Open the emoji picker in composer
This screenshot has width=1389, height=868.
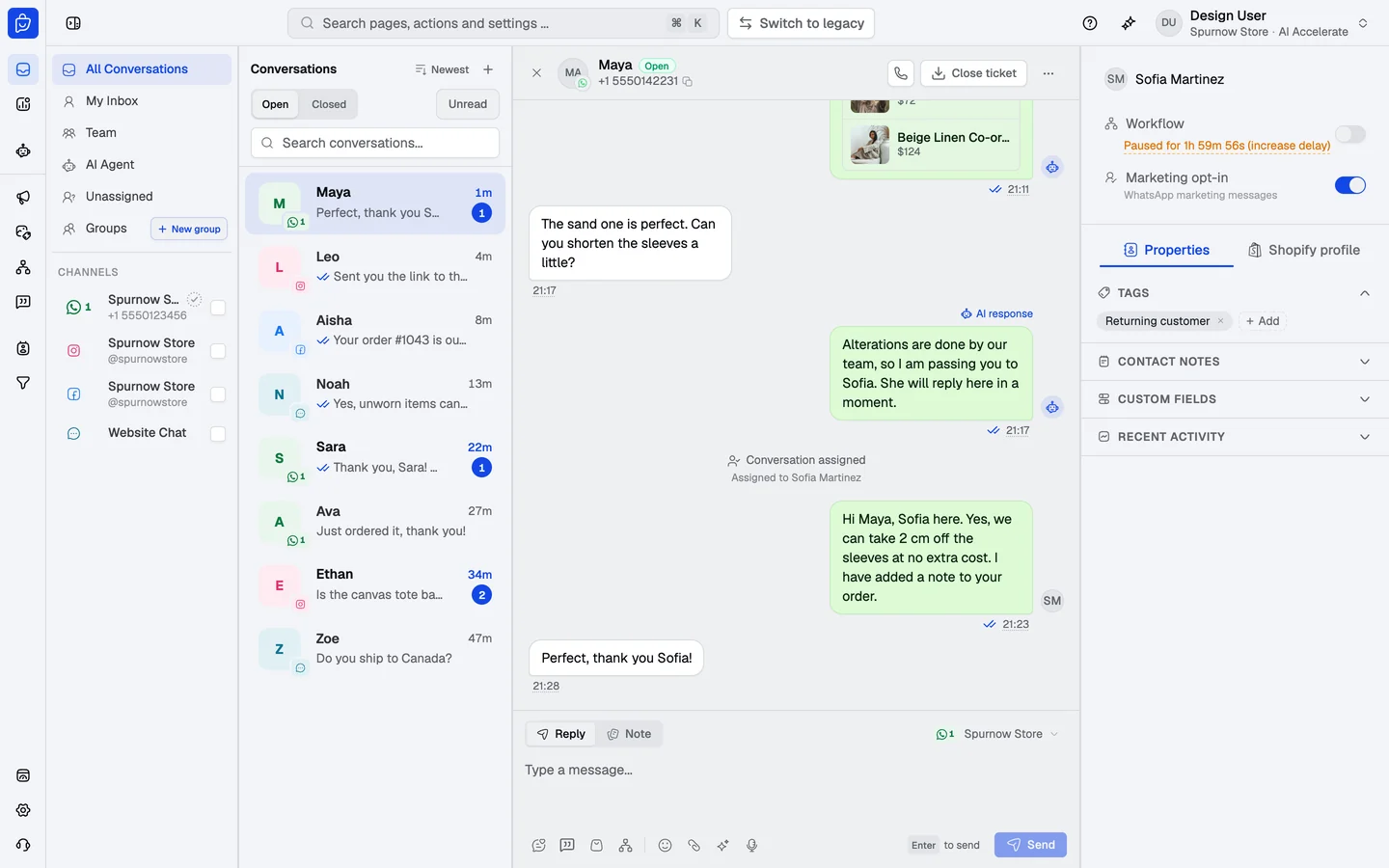pos(665,846)
